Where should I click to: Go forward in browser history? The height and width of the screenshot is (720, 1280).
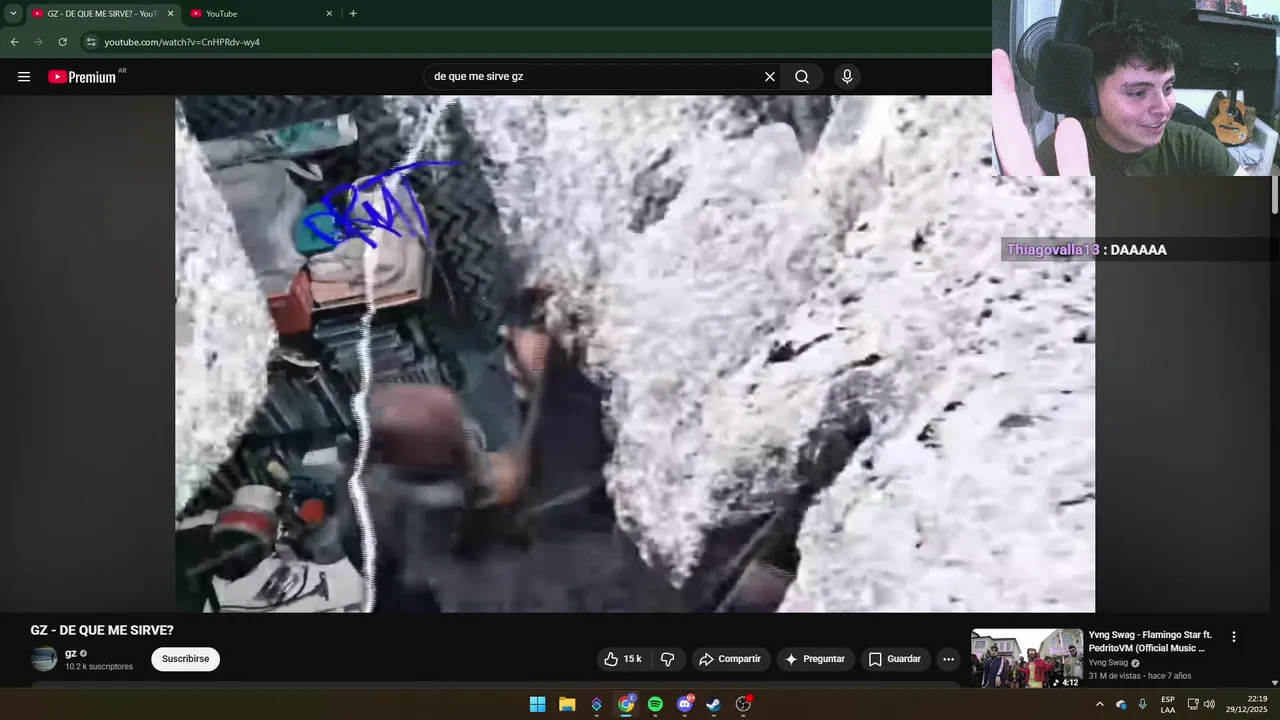38,42
